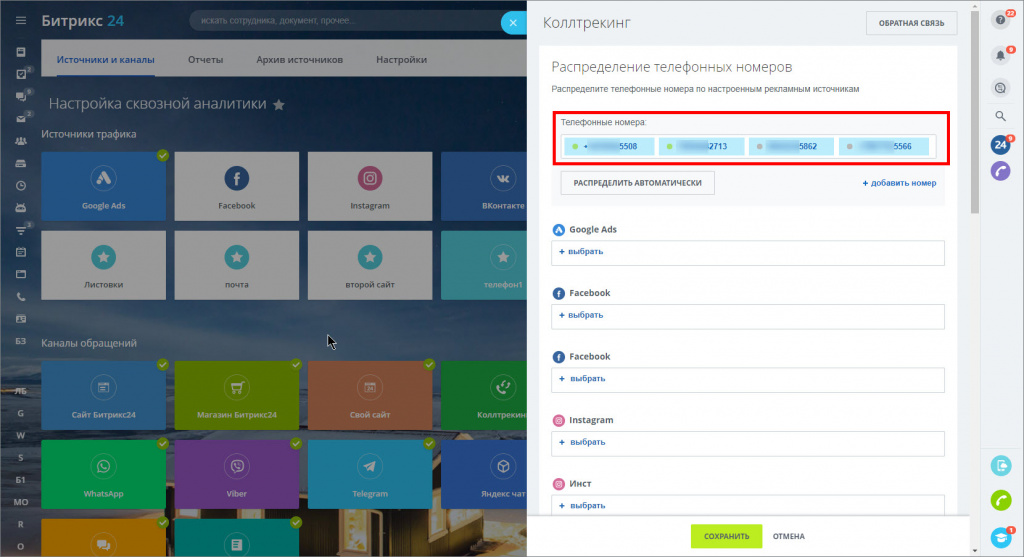Click the green phone dial button
Screen dimensions: 1024x557
(x=1000, y=500)
